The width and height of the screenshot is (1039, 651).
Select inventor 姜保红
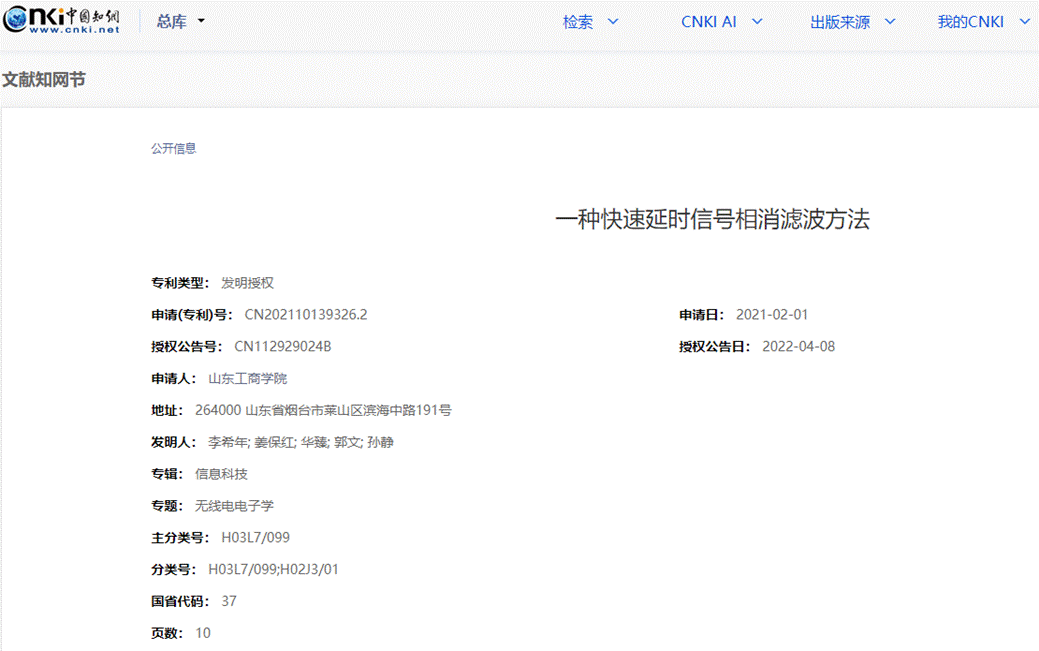click(x=273, y=442)
